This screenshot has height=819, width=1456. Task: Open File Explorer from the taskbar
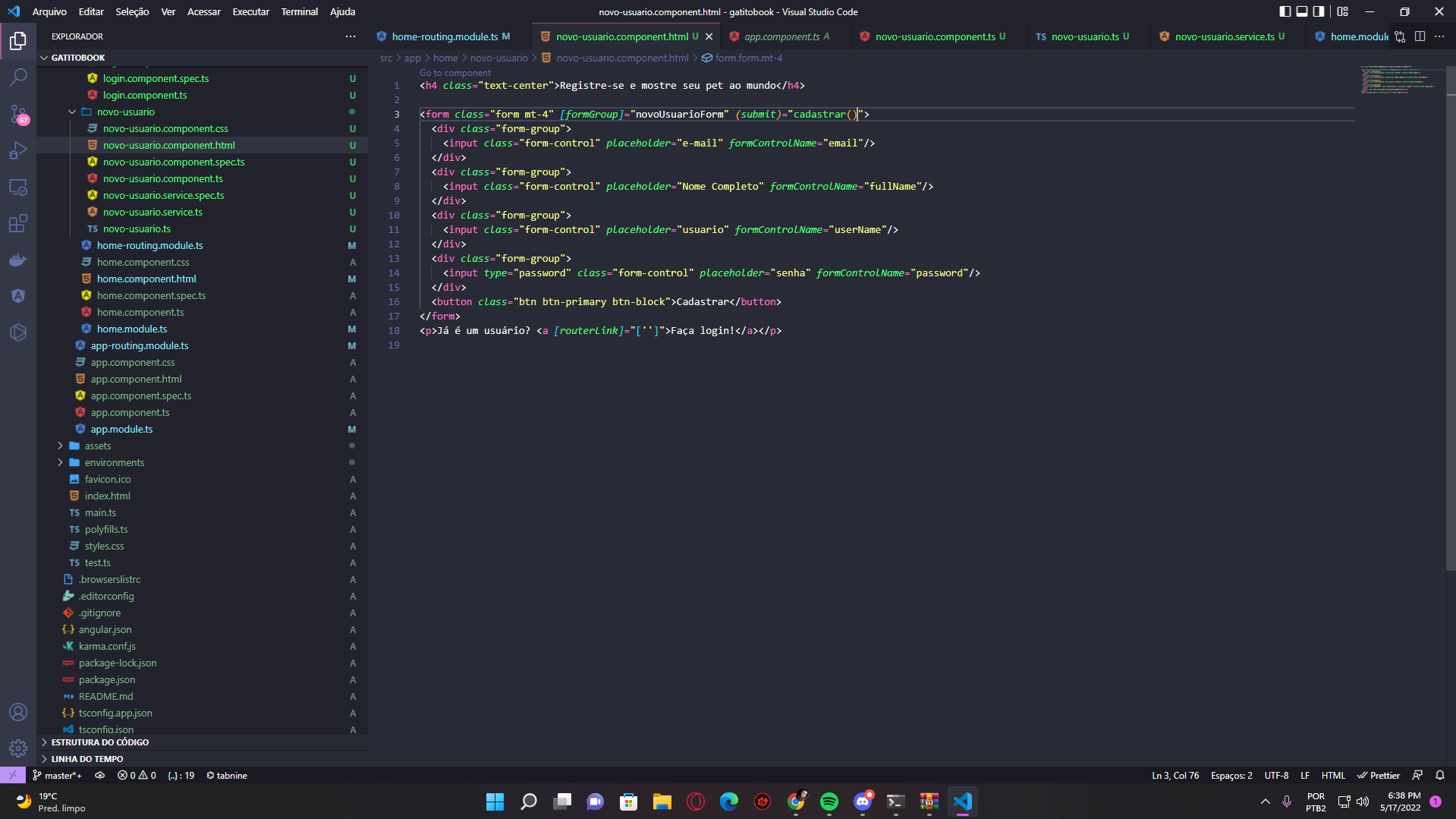[662, 802]
